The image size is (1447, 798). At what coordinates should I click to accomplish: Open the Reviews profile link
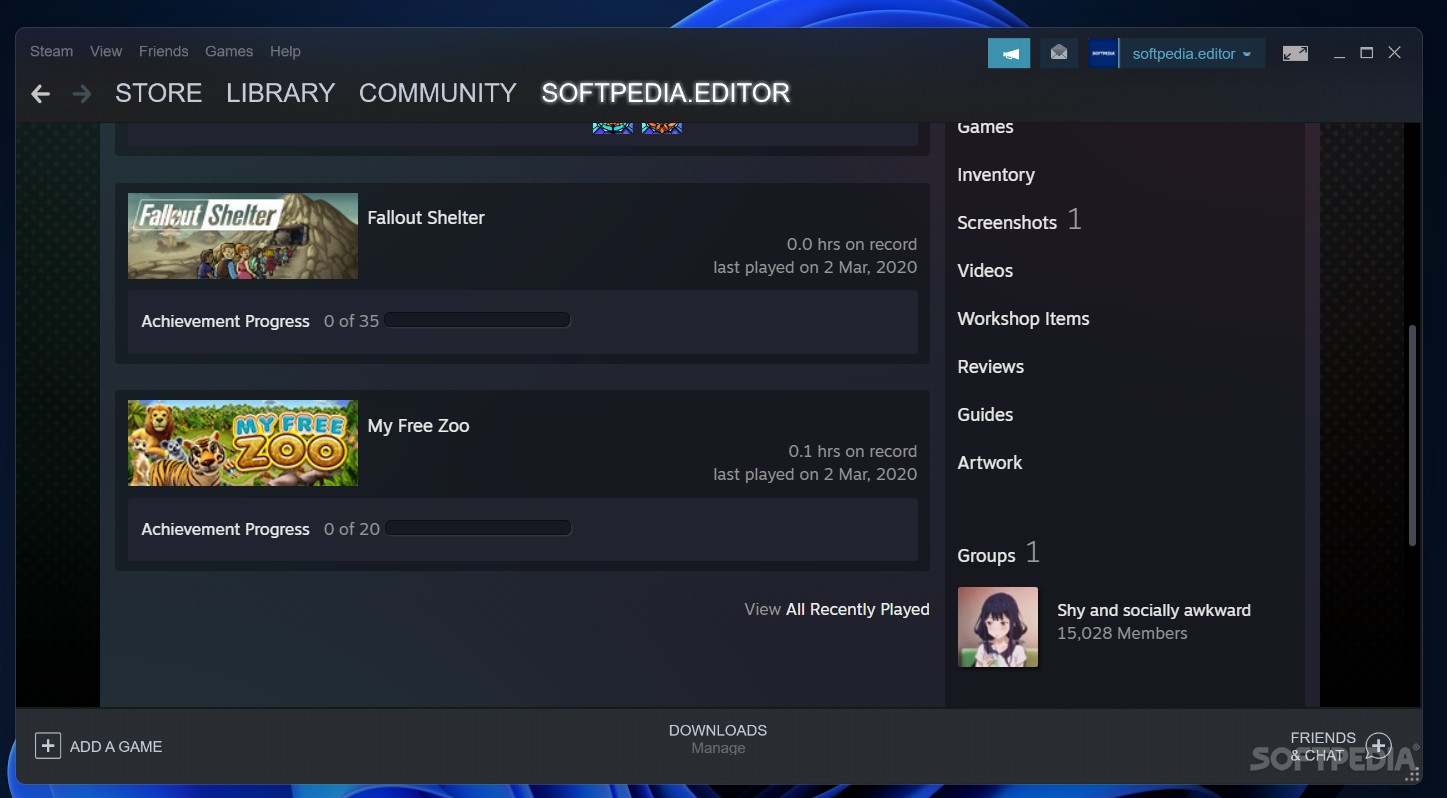point(990,367)
